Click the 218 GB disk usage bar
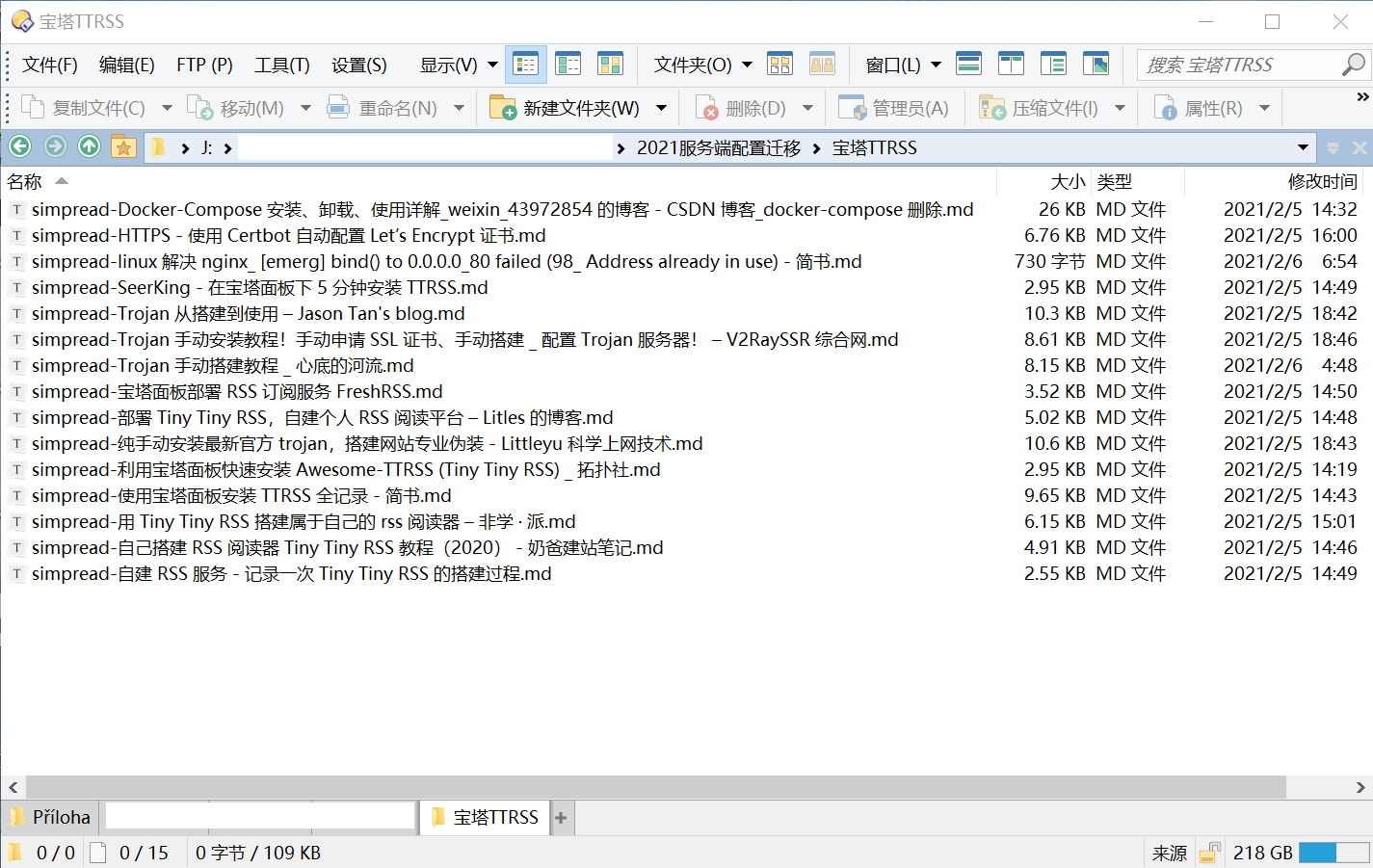Screen dimensions: 1373x868 pyautogui.click(x=1333, y=853)
